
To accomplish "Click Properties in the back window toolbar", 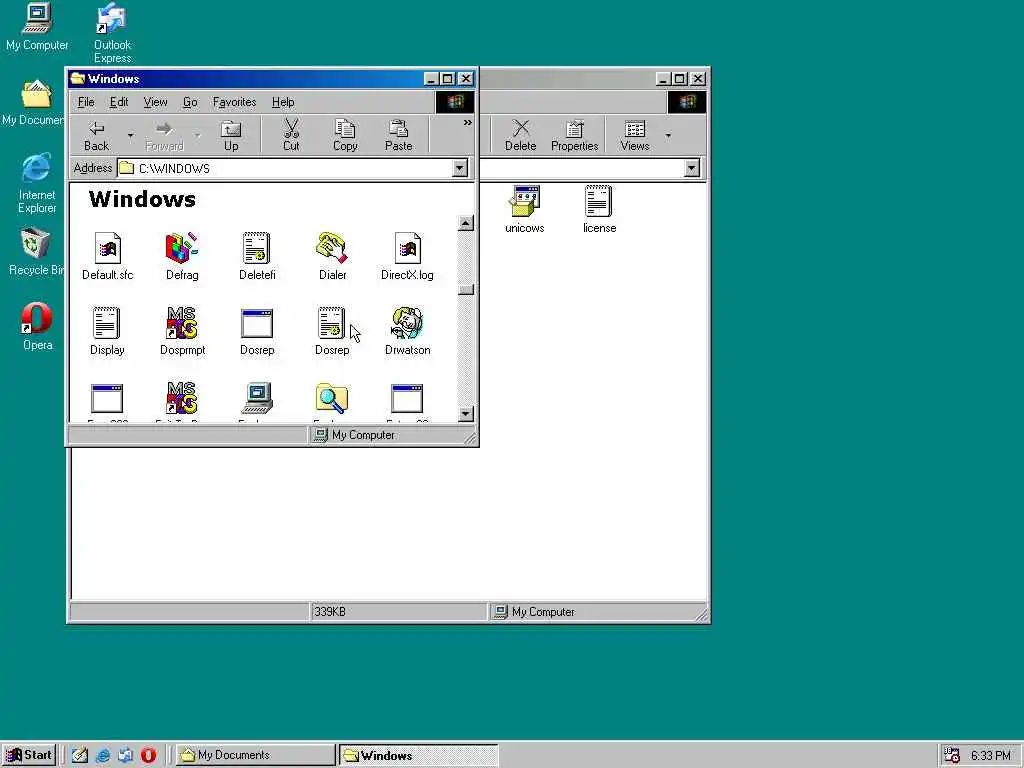I will tap(575, 135).
